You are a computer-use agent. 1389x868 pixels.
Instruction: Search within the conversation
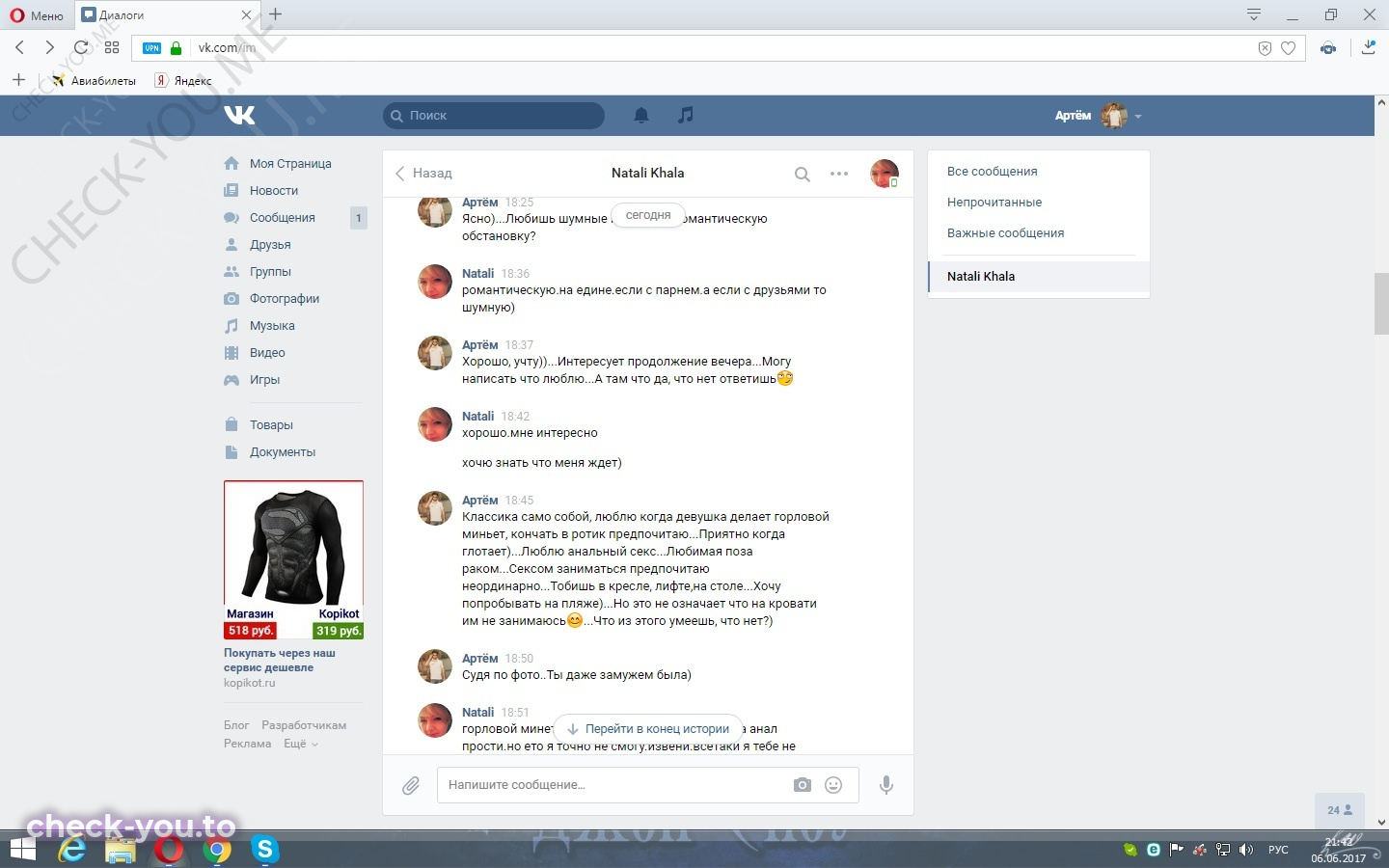[x=802, y=175]
